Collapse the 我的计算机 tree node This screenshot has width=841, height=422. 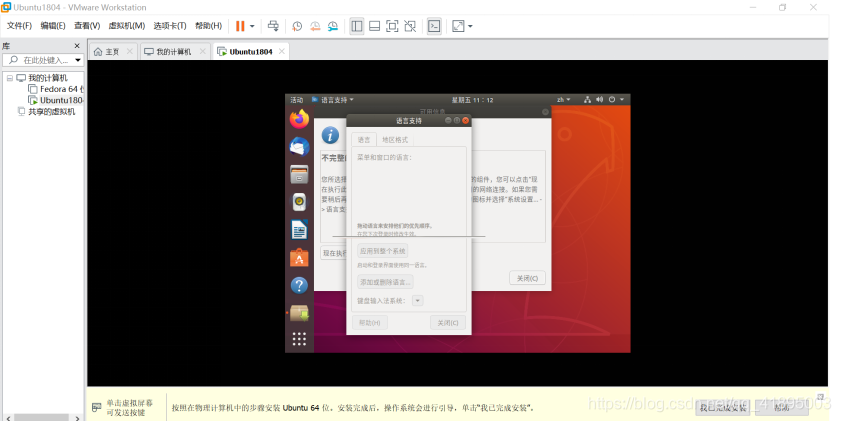(x=10, y=78)
